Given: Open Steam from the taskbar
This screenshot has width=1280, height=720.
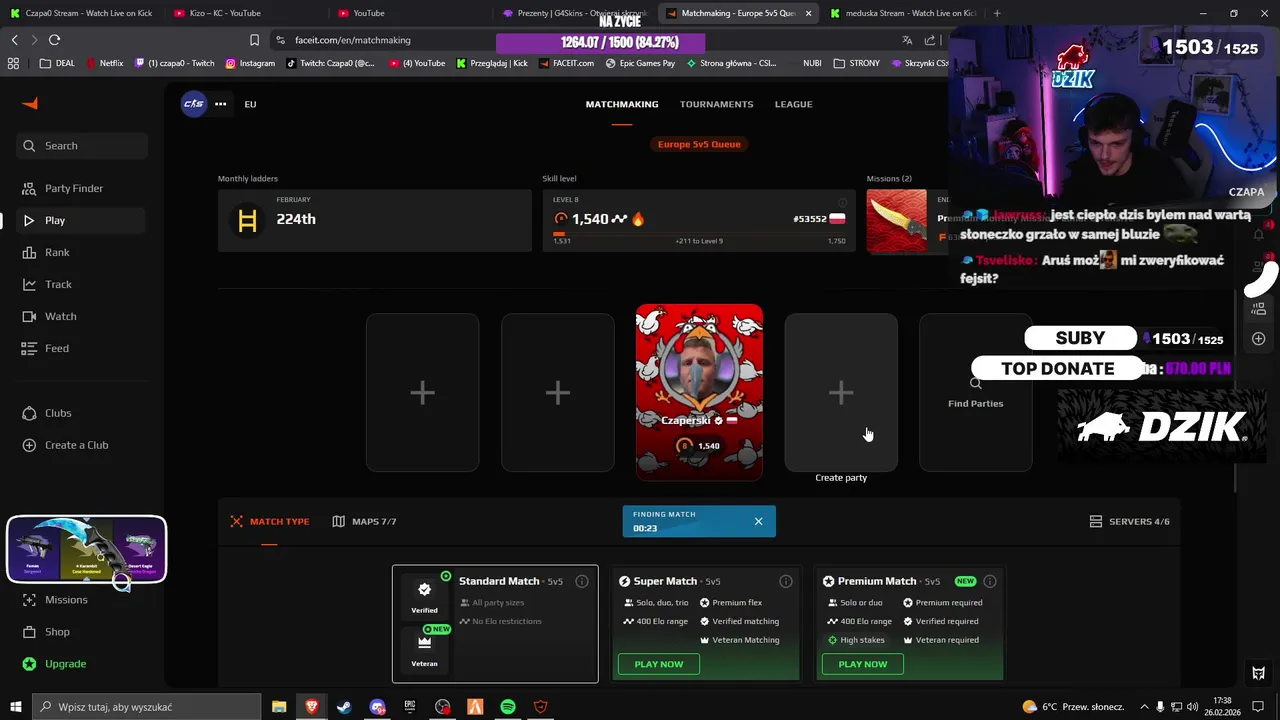Looking at the screenshot, I should pyautogui.click(x=344, y=707).
